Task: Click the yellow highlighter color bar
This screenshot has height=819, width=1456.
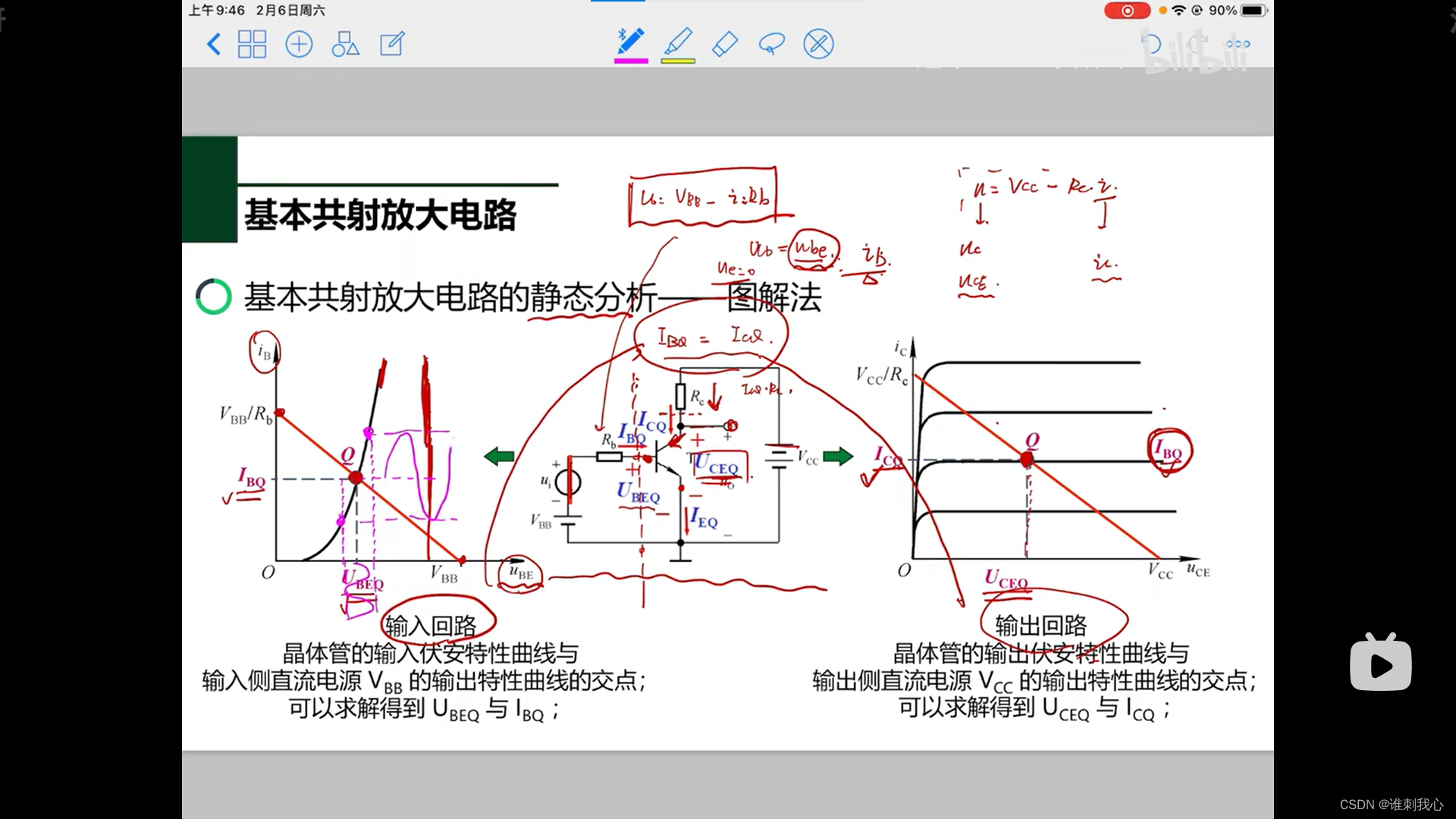Action: pyautogui.click(x=678, y=61)
